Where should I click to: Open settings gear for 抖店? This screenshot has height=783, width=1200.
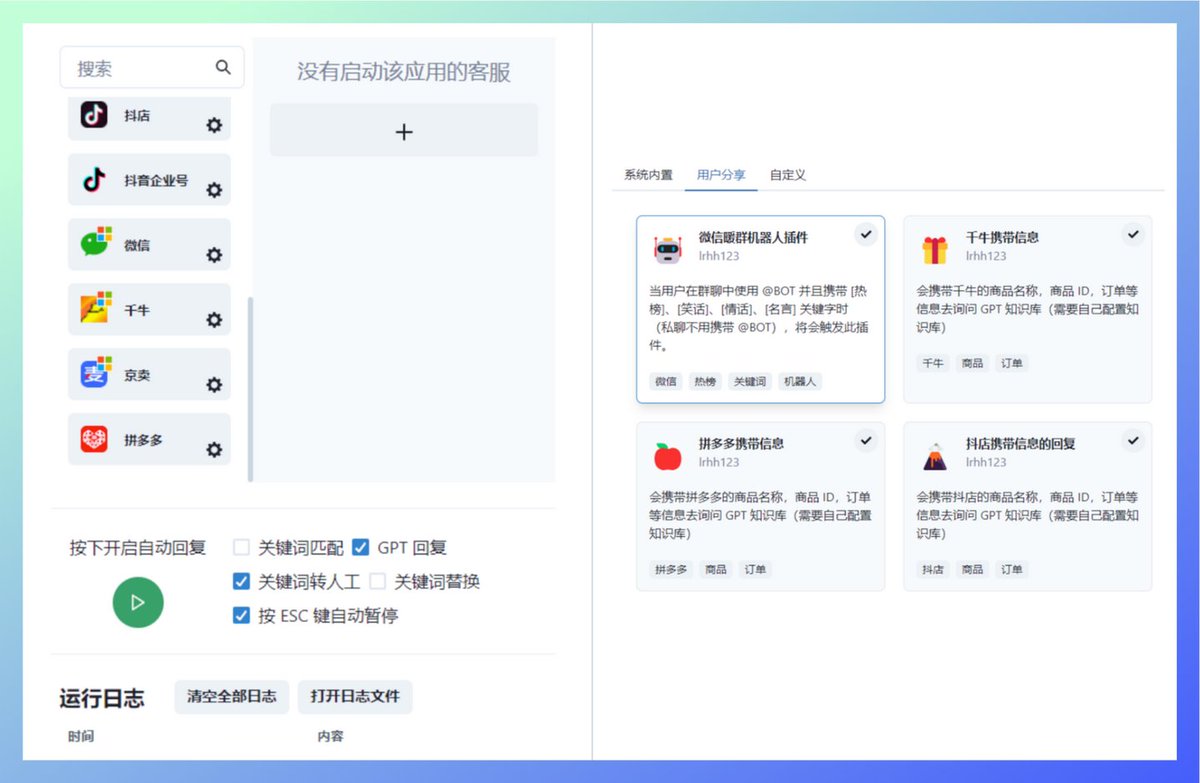[214, 125]
